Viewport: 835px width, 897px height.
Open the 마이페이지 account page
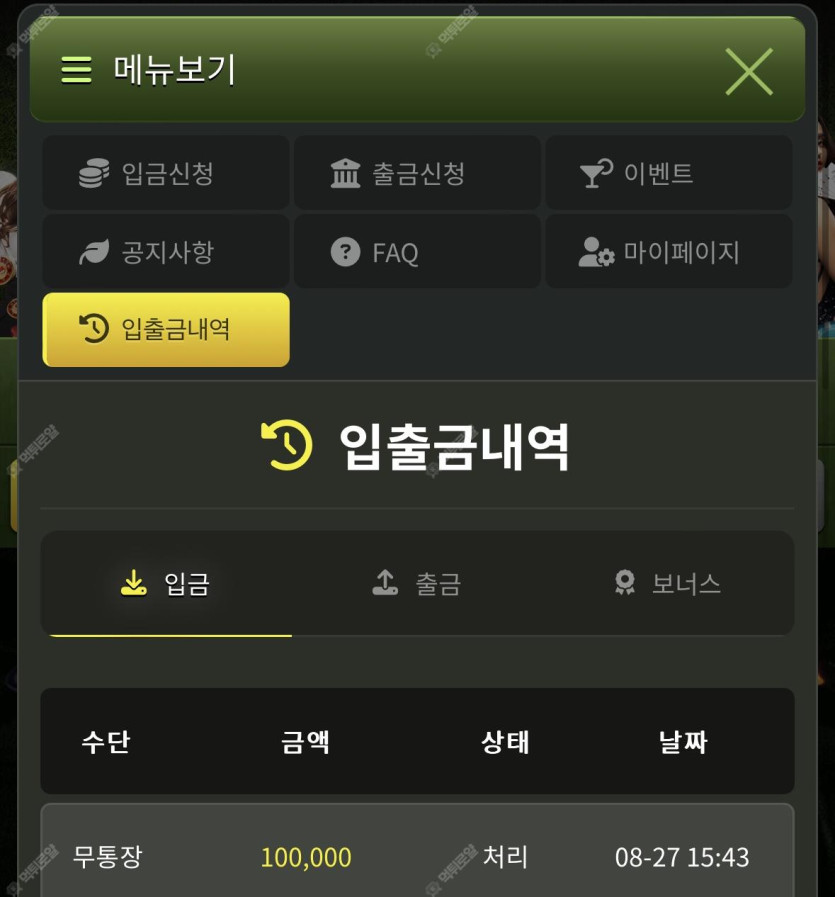[x=669, y=252]
